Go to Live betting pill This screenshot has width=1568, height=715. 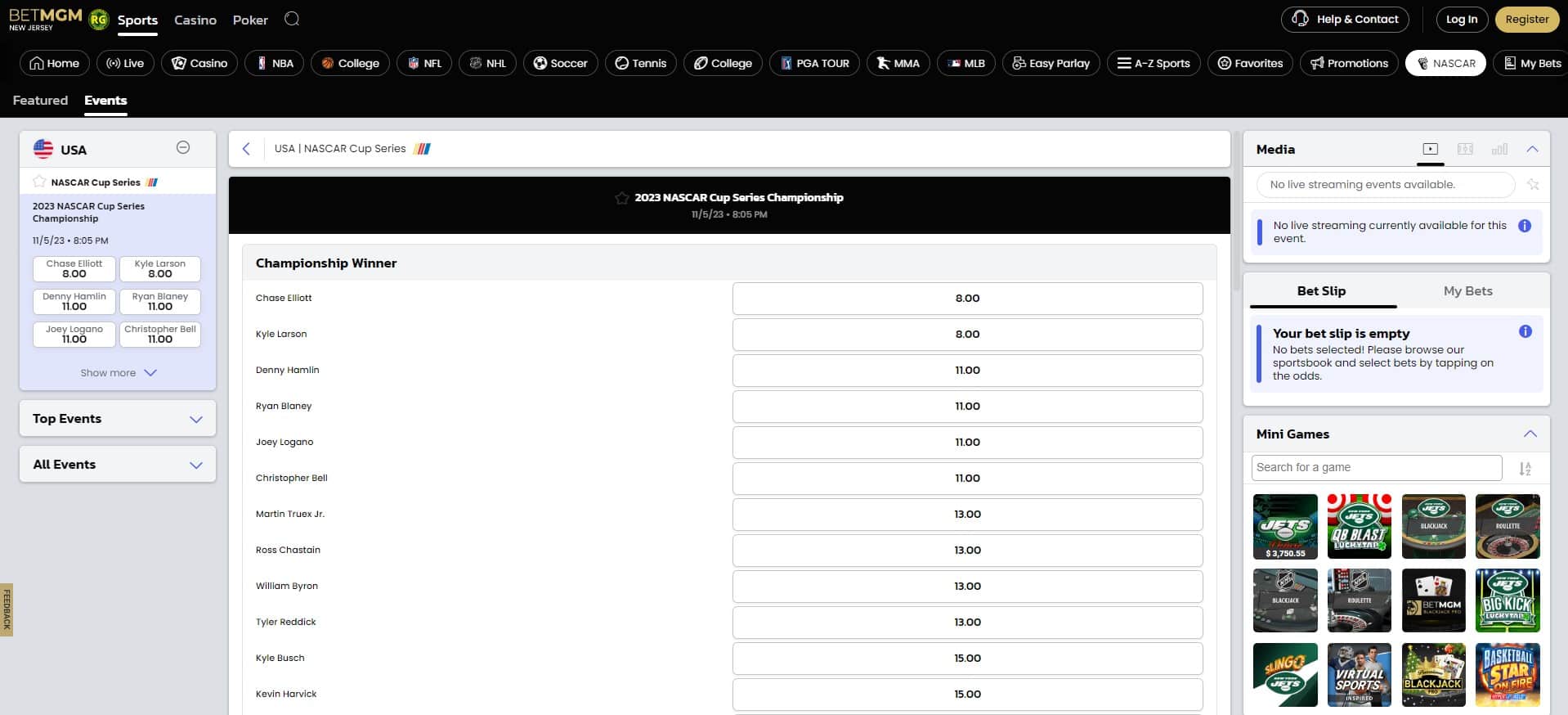click(x=125, y=63)
